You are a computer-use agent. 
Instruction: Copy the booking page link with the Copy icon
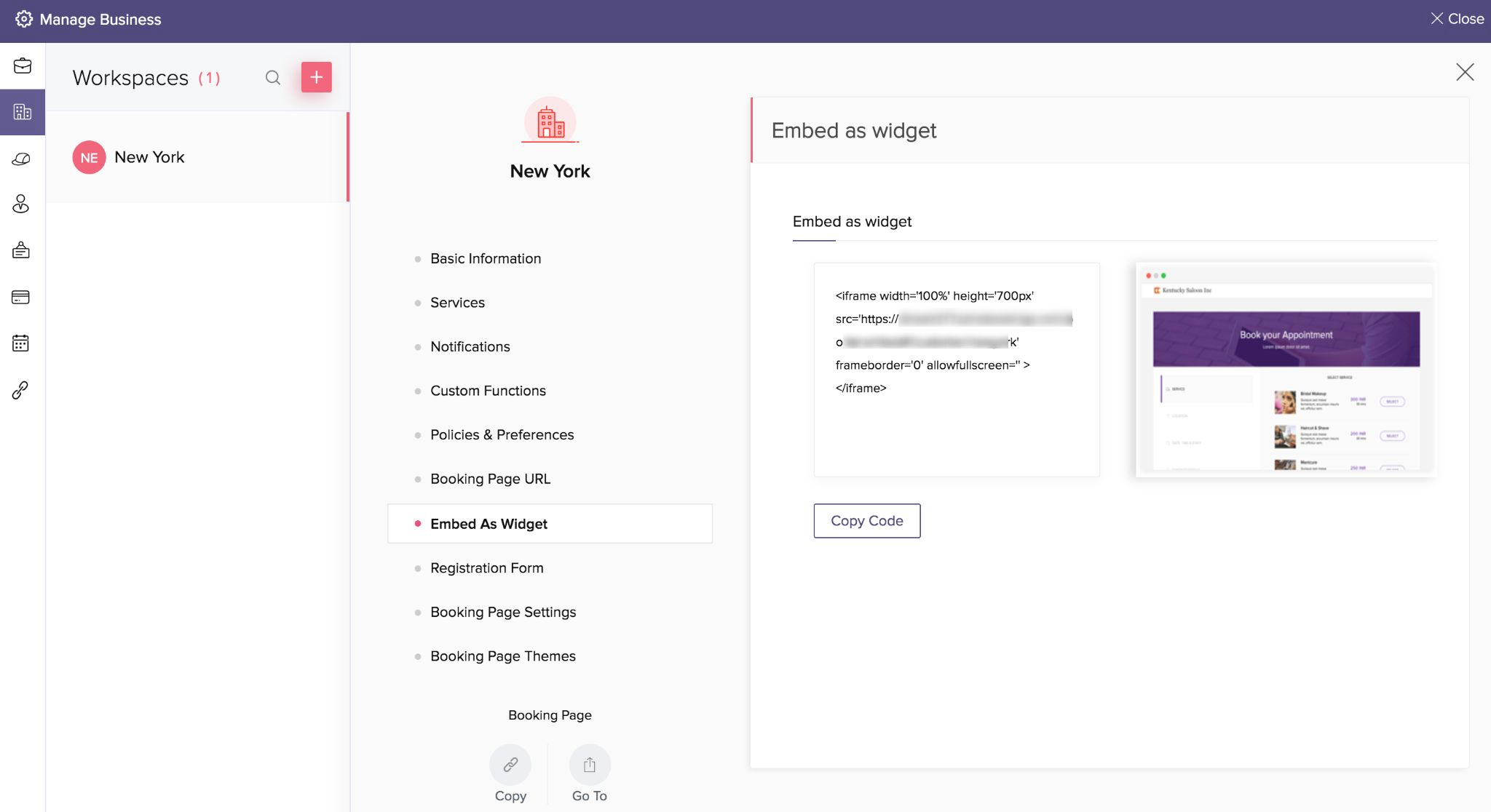click(x=510, y=765)
